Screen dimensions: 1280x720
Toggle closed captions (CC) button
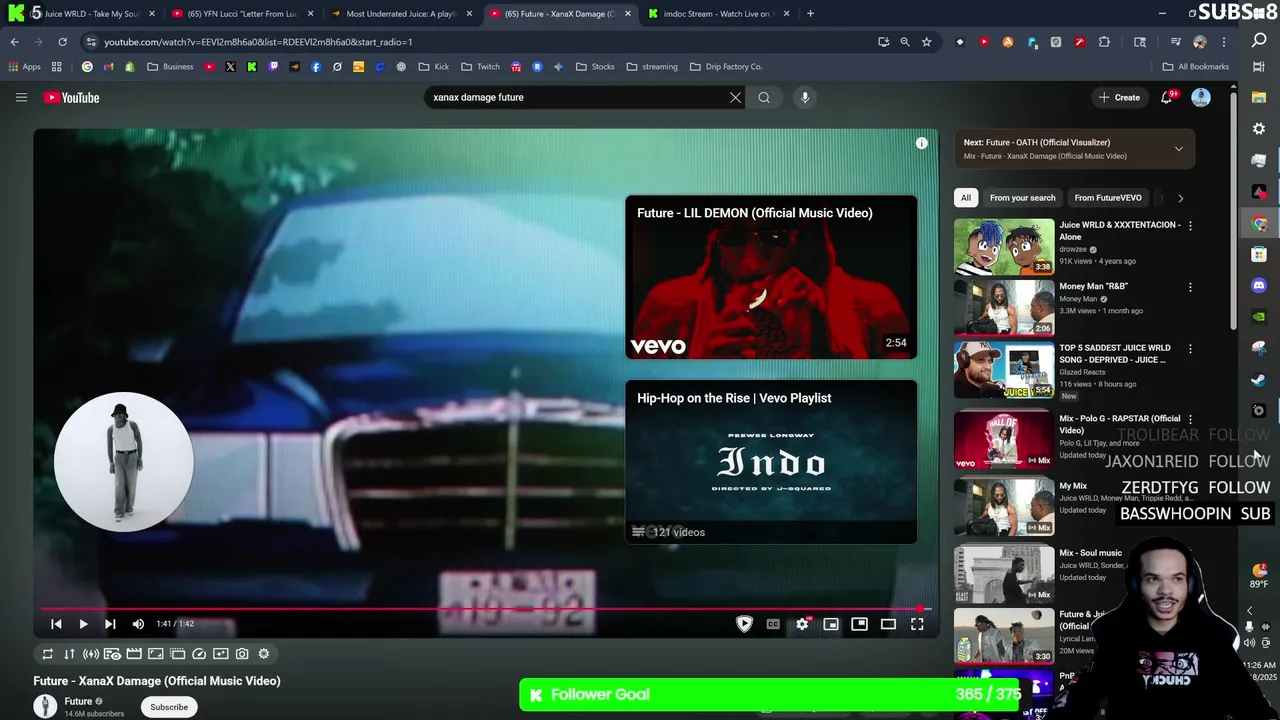773,624
